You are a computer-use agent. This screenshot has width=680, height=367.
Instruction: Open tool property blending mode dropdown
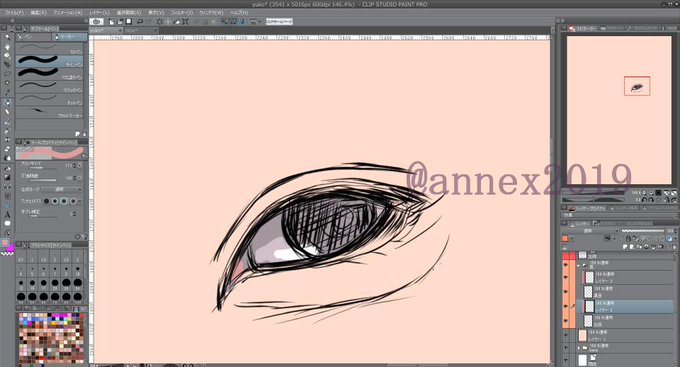tap(62, 190)
